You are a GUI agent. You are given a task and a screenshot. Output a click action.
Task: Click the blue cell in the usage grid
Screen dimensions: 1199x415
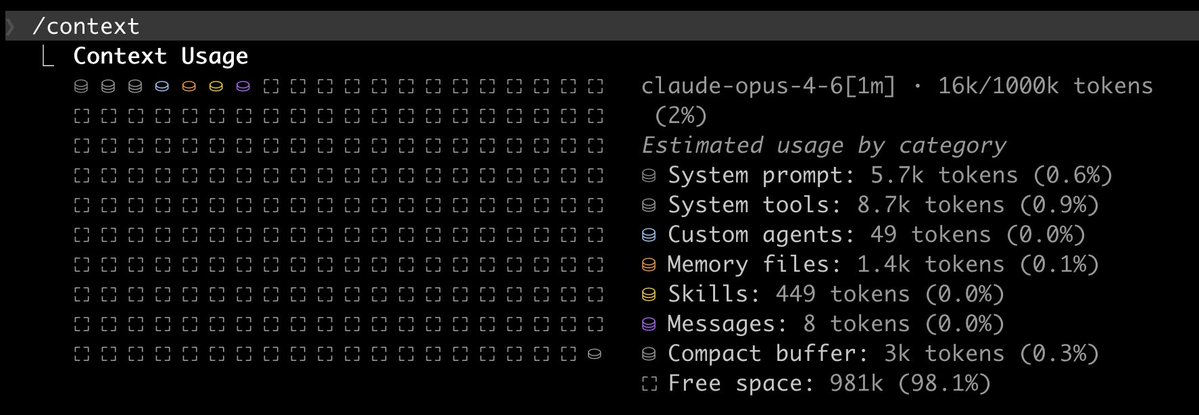click(x=162, y=87)
